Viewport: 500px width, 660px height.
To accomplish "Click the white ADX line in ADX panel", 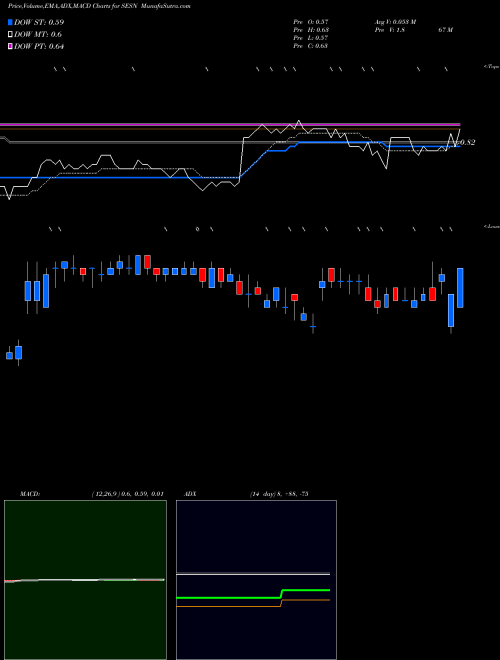I will pos(253,574).
